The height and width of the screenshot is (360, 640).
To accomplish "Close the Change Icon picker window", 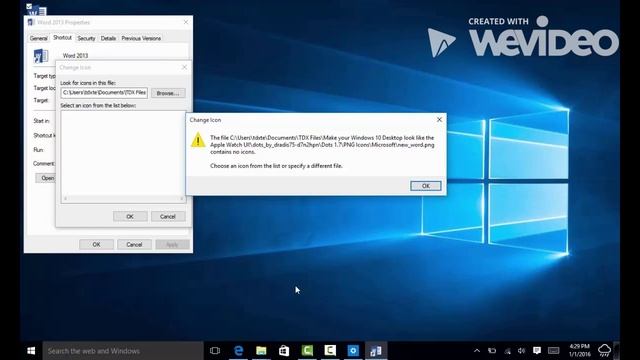I will 184,67.
